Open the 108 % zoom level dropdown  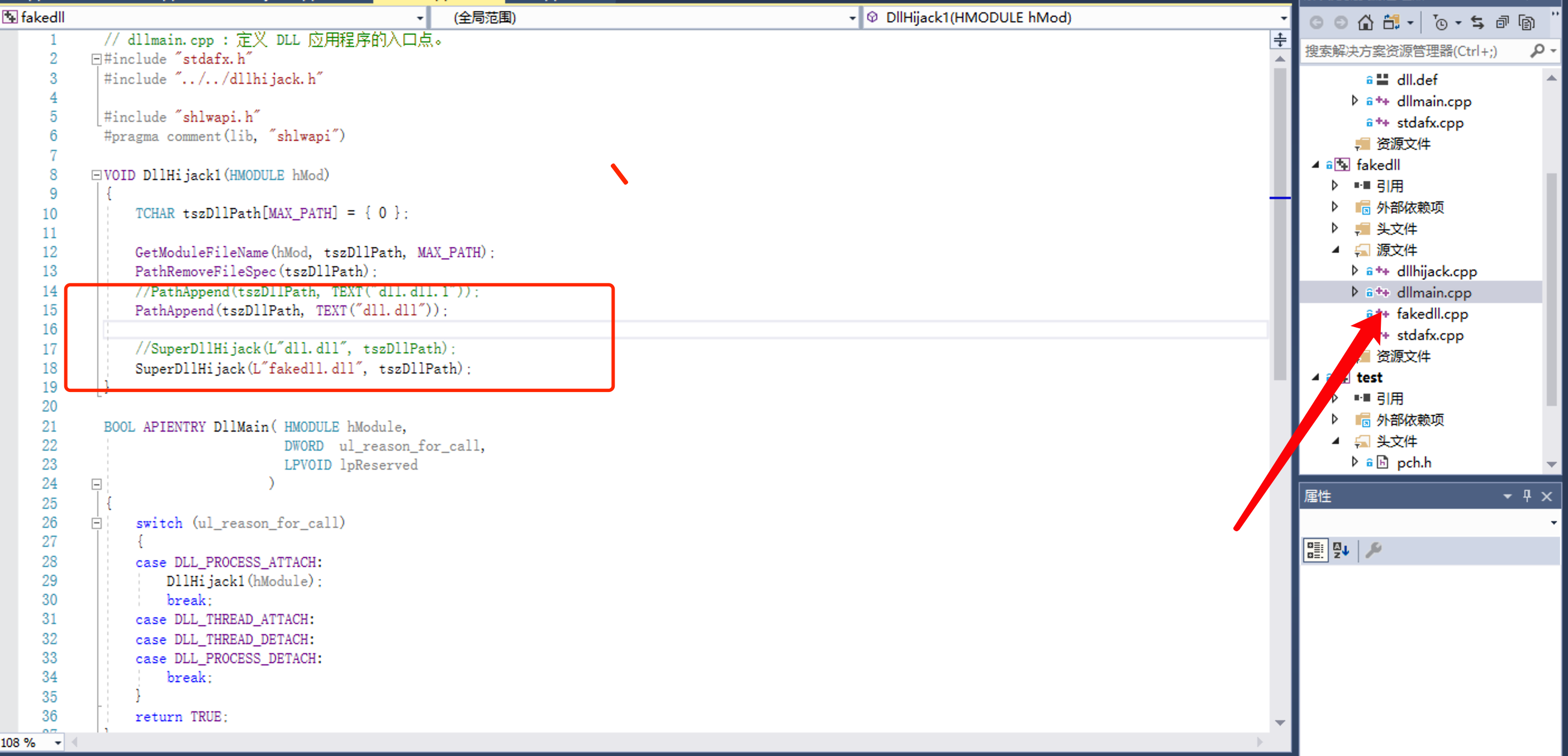point(58,743)
